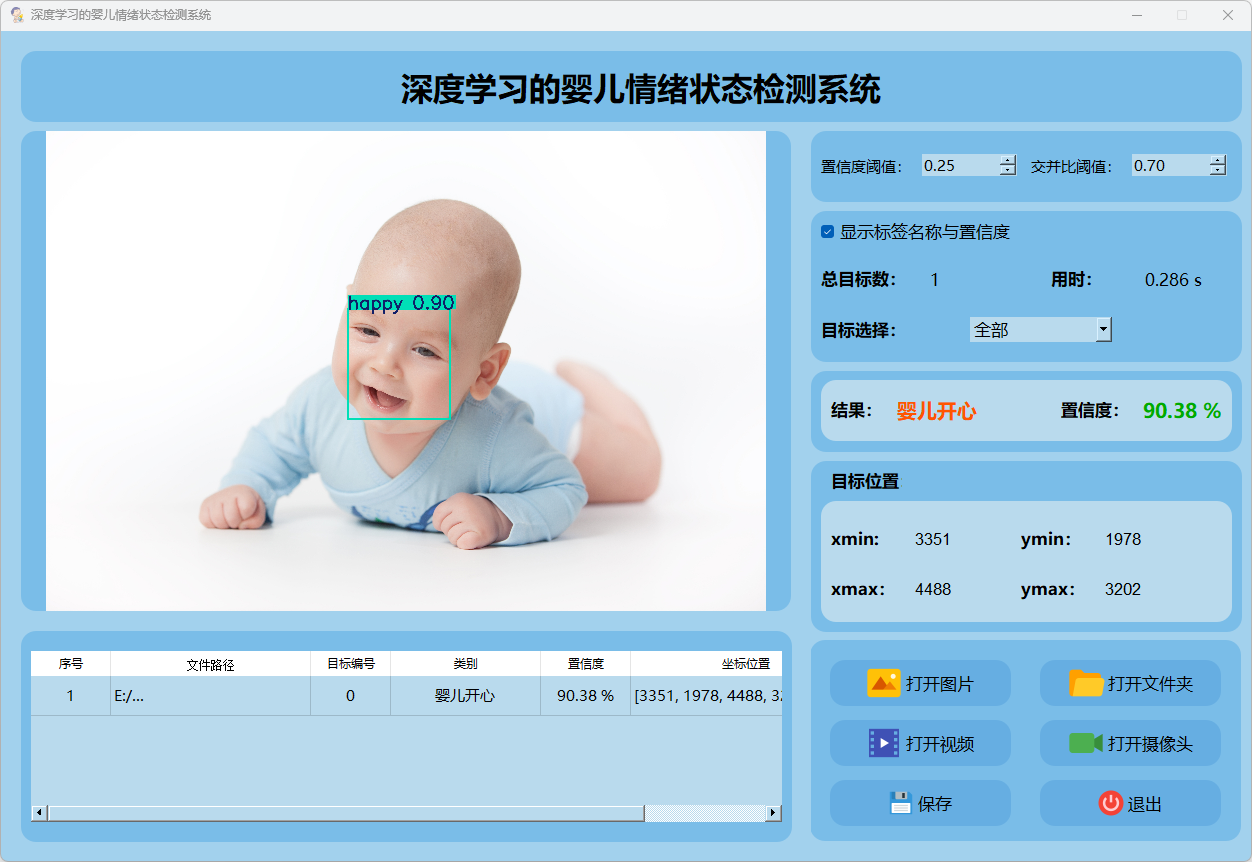Click the picture icon on 打开图片 button
The width and height of the screenshot is (1252, 862).
(884, 683)
